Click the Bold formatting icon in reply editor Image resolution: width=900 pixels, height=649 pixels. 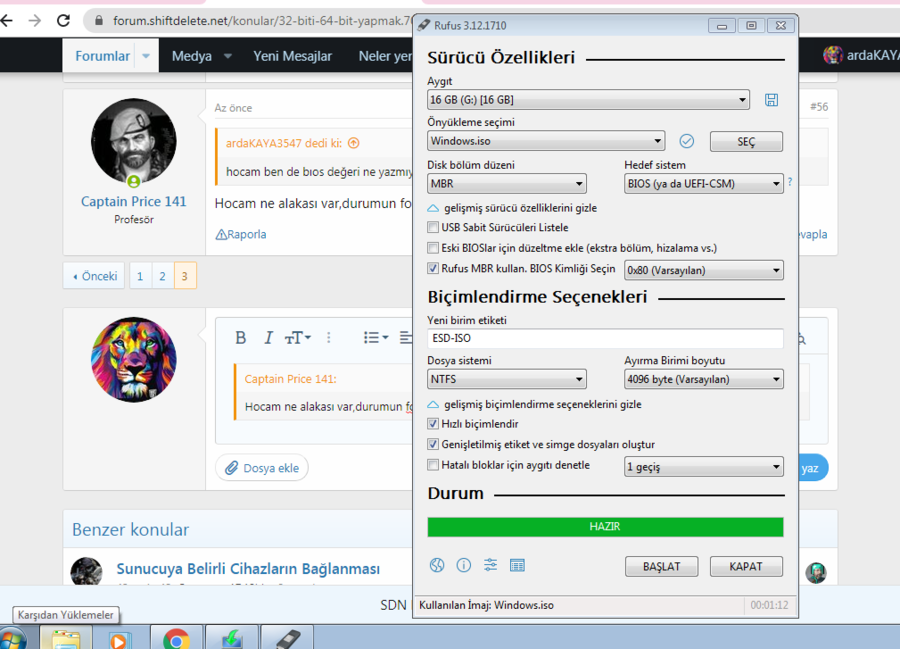240,337
